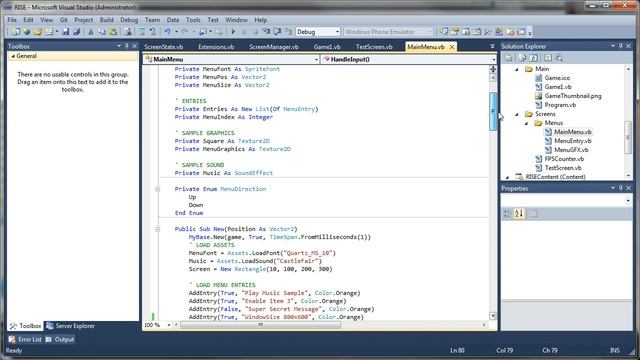Toggle auto-hide pin on Properties panel
The image size is (640, 360).
[620, 188]
